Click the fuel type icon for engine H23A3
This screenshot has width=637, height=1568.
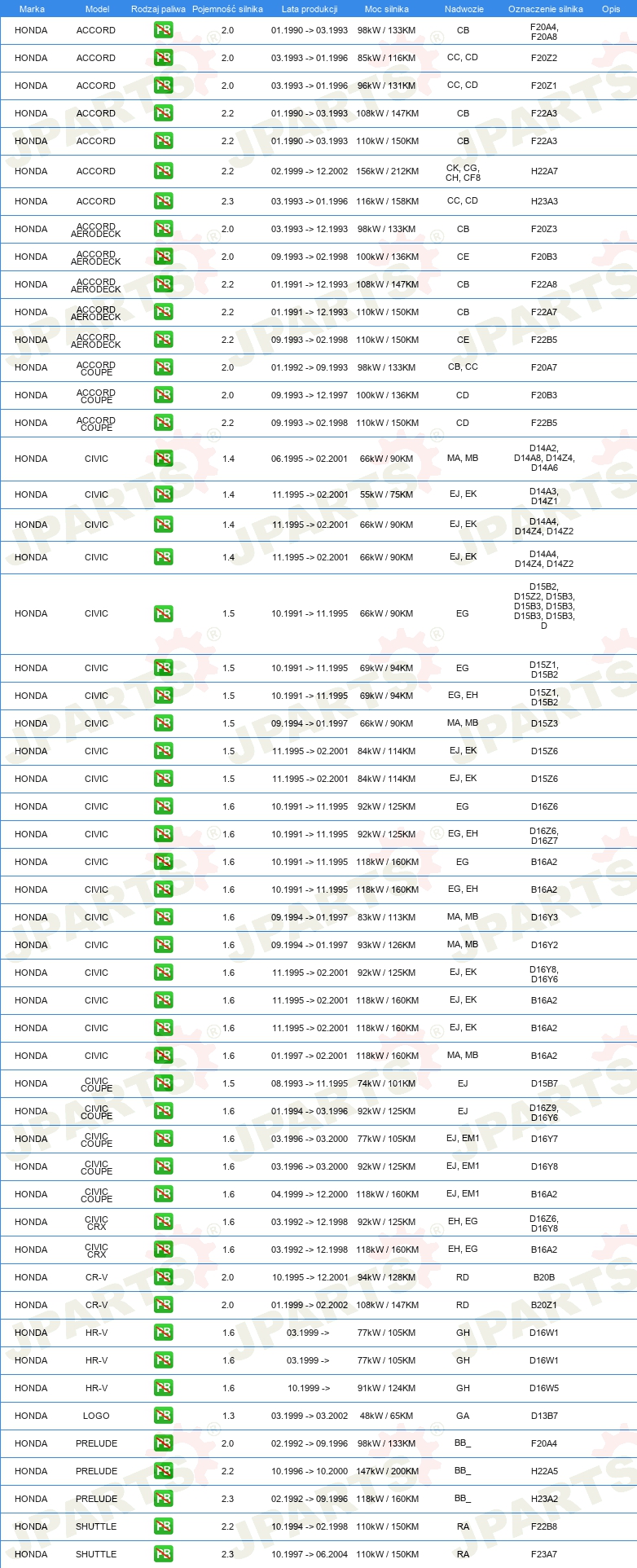click(x=163, y=201)
